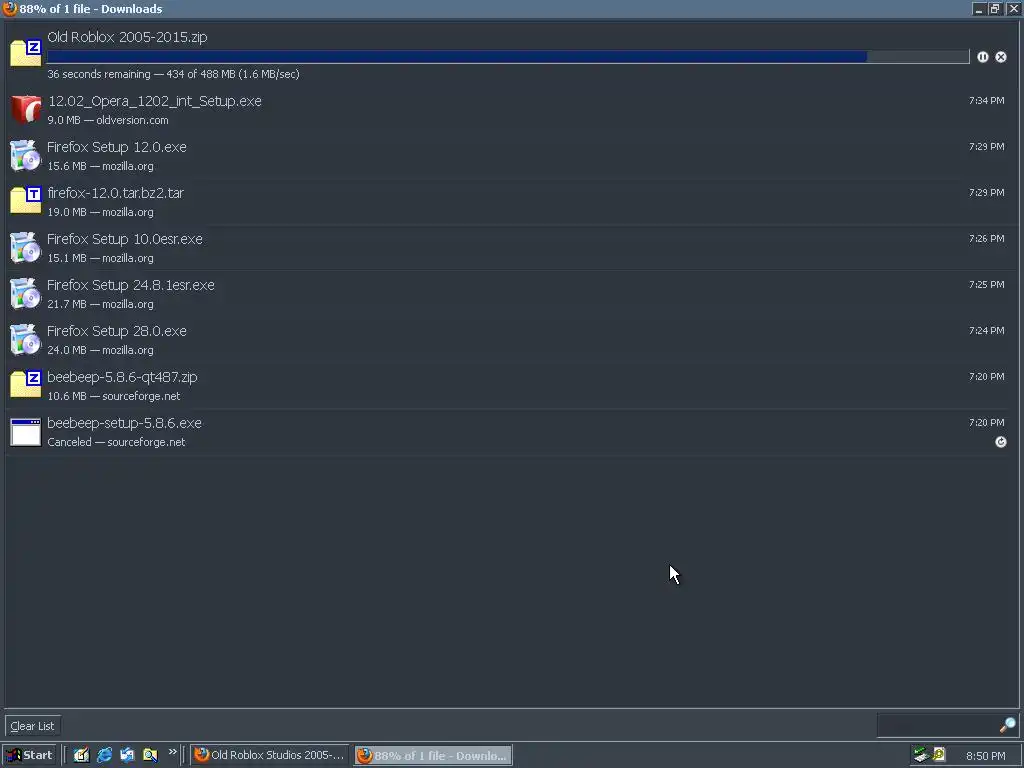1024x768 pixels.
Task: Click the beebeep-setup-5.8.6.exe window icon
Action: (x=25, y=432)
